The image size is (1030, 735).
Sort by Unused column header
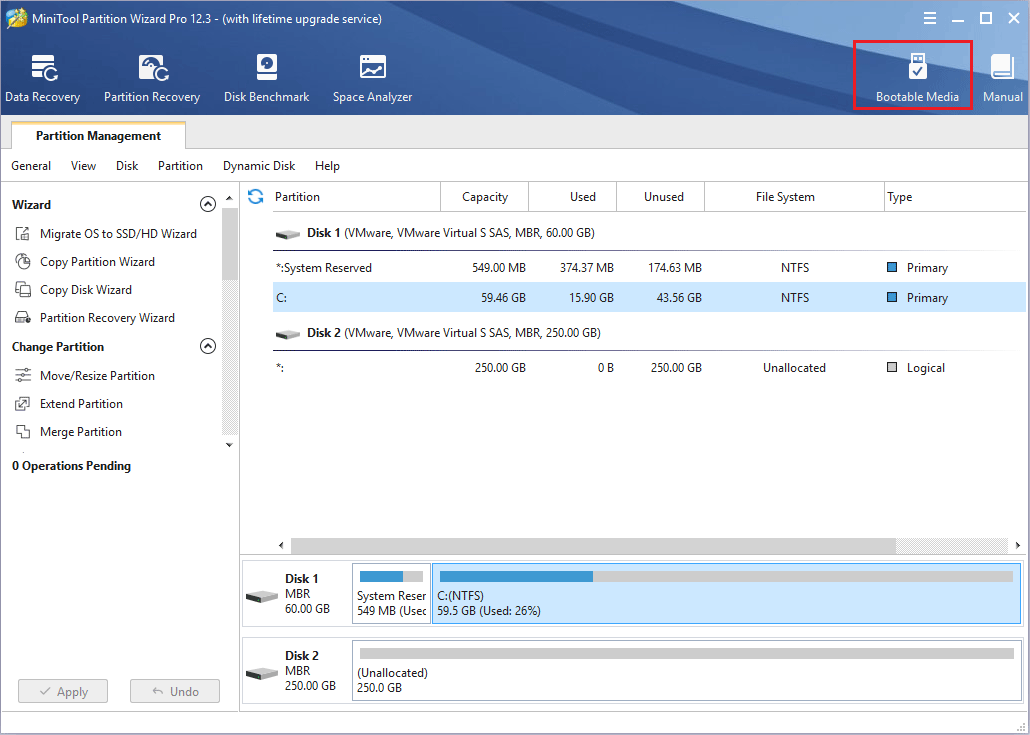pyautogui.click(x=661, y=196)
